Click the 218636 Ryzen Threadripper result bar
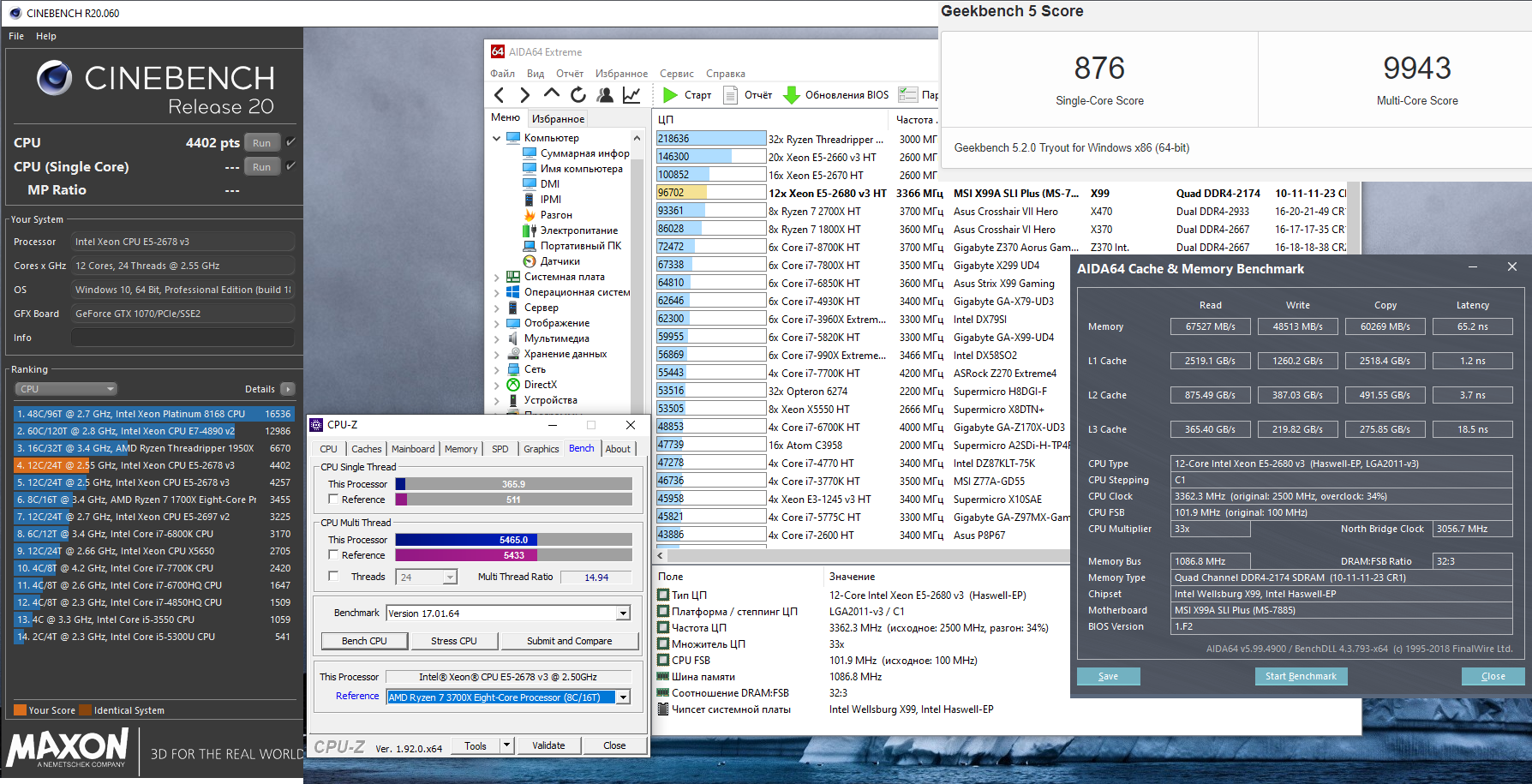 click(711, 139)
